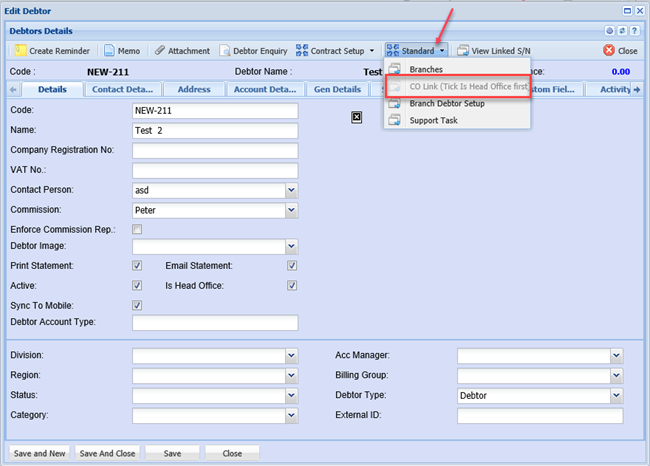
Task: Click the red Close icon in the toolbar
Action: 608,50
